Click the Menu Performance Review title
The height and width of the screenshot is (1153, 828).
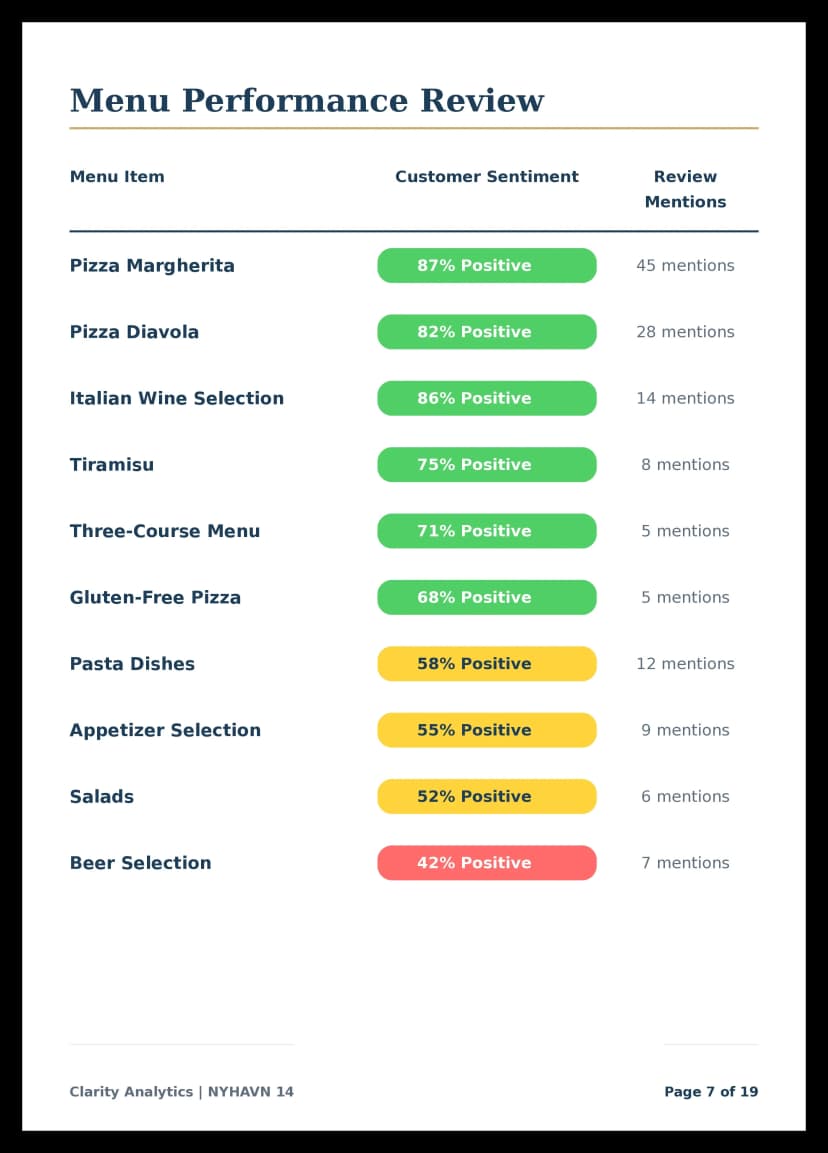click(306, 101)
